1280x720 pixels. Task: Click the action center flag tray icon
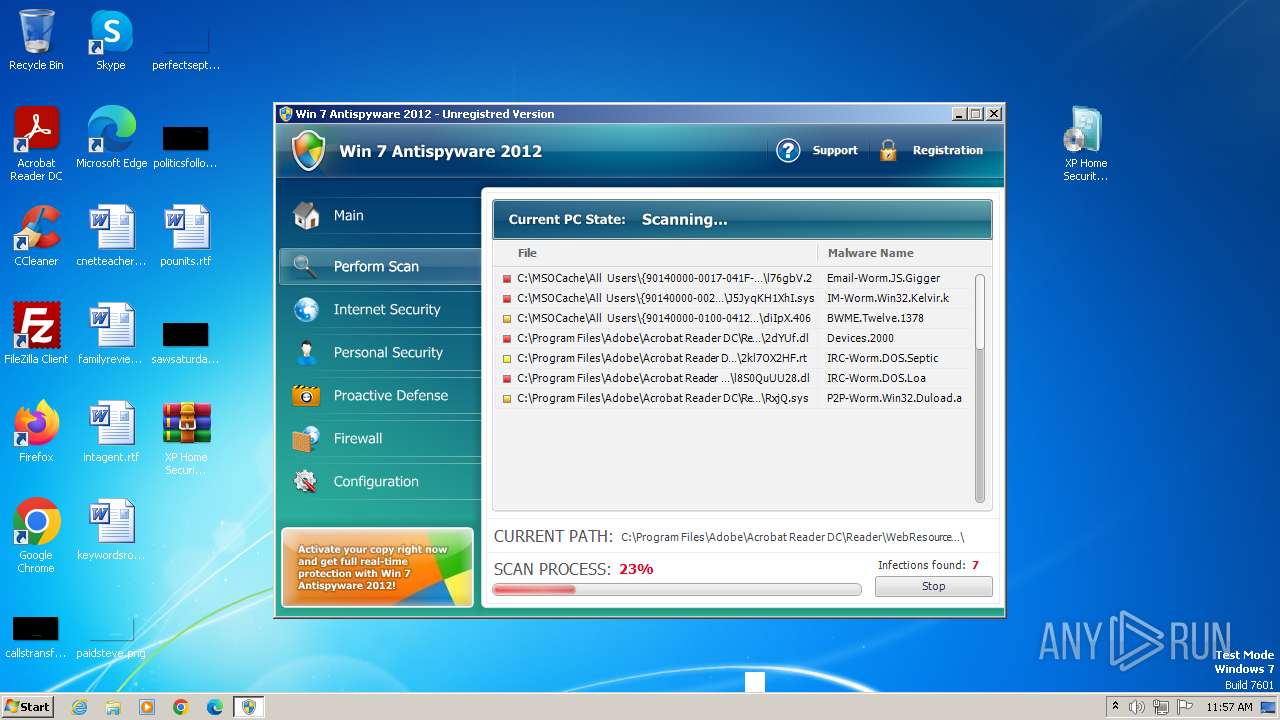coord(1185,707)
